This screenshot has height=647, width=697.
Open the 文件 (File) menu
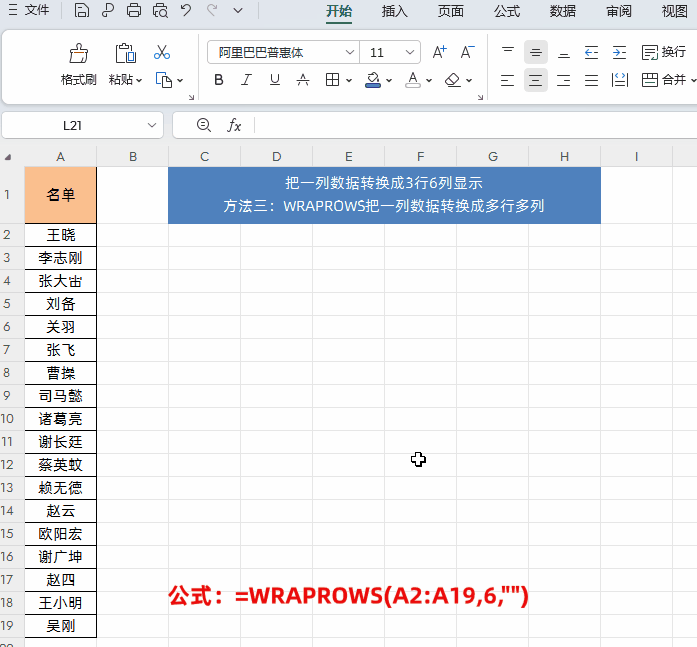[x=30, y=11]
